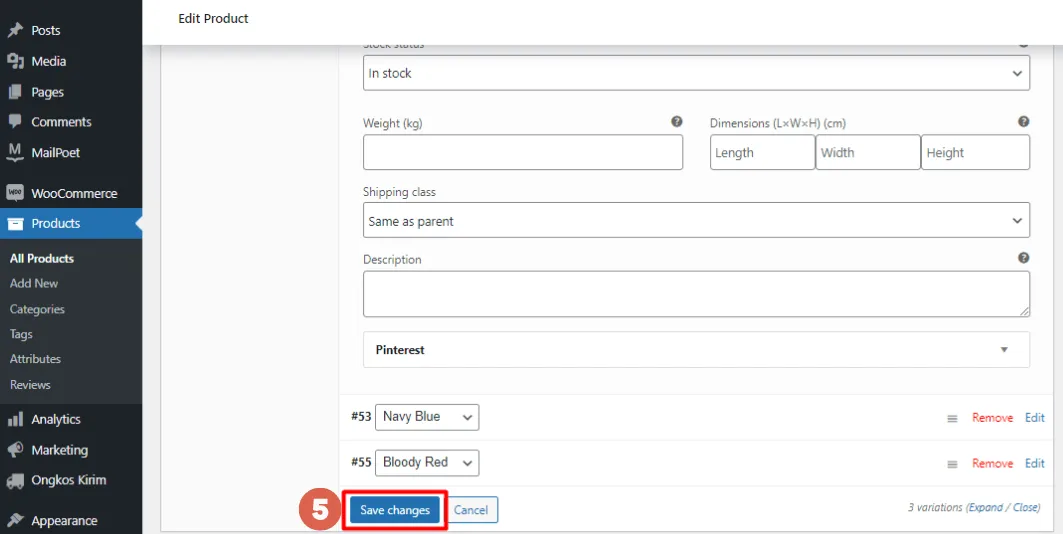This screenshot has width=1063, height=534.
Task: Click the Ongkos Kirim truck icon
Action: click(x=15, y=480)
